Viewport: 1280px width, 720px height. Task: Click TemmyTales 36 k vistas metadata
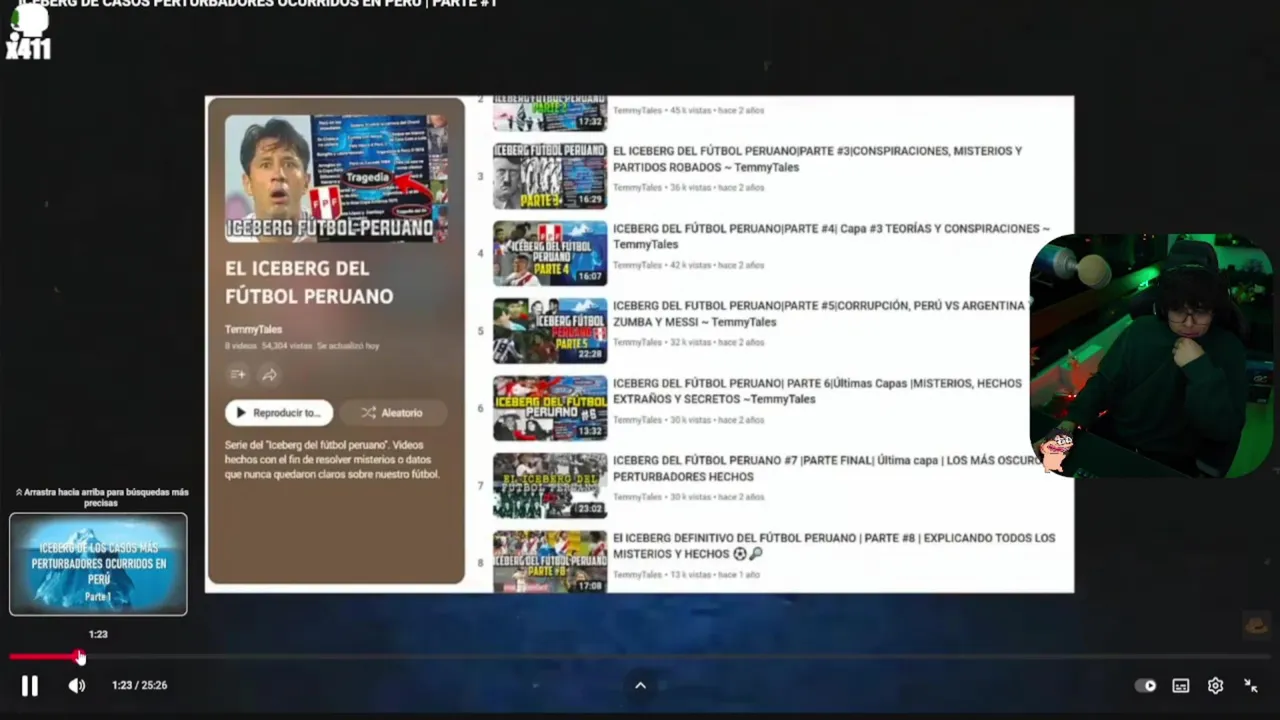(x=688, y=188)
